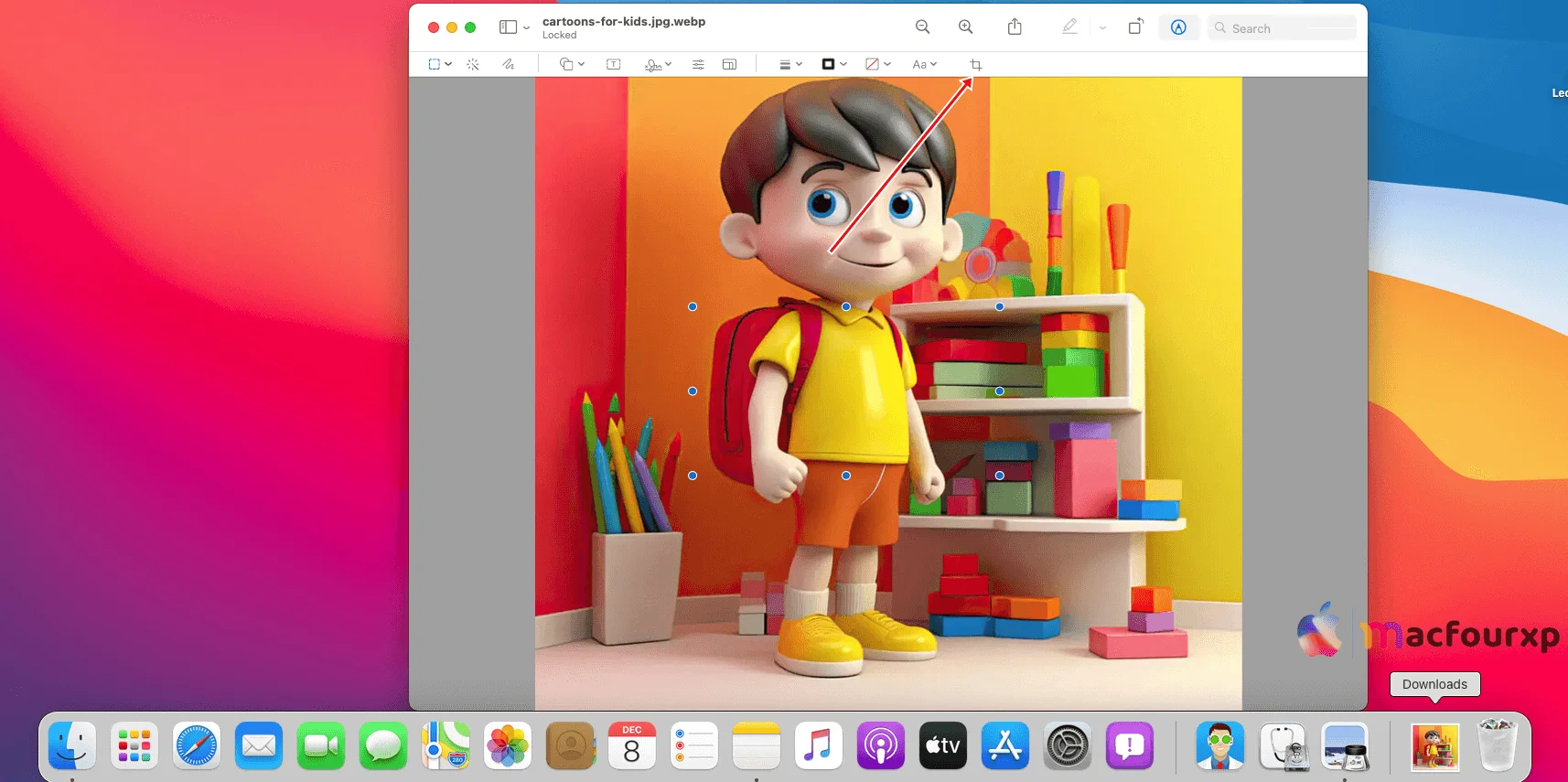1568x782 pixels.
Task: Click the black Border Color swatch
Action: click(828, 64)
